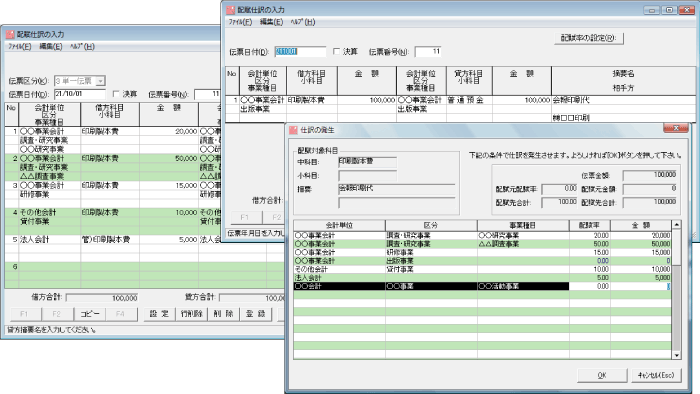Image resolution: width=700 pixels, height=394 pixels.
Task: Open the 伝票区分 dropdown showing 3 単一伝票
Action: click(x=101, y=81)
